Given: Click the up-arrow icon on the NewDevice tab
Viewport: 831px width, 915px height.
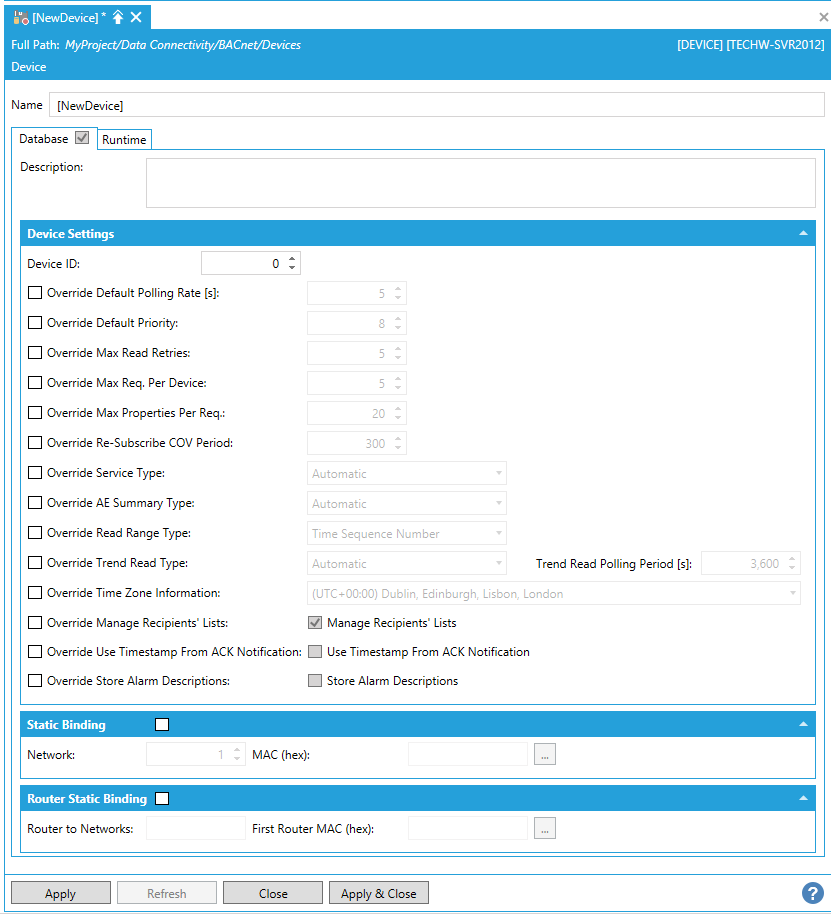Looking at the screenshot, I should 118,17.
